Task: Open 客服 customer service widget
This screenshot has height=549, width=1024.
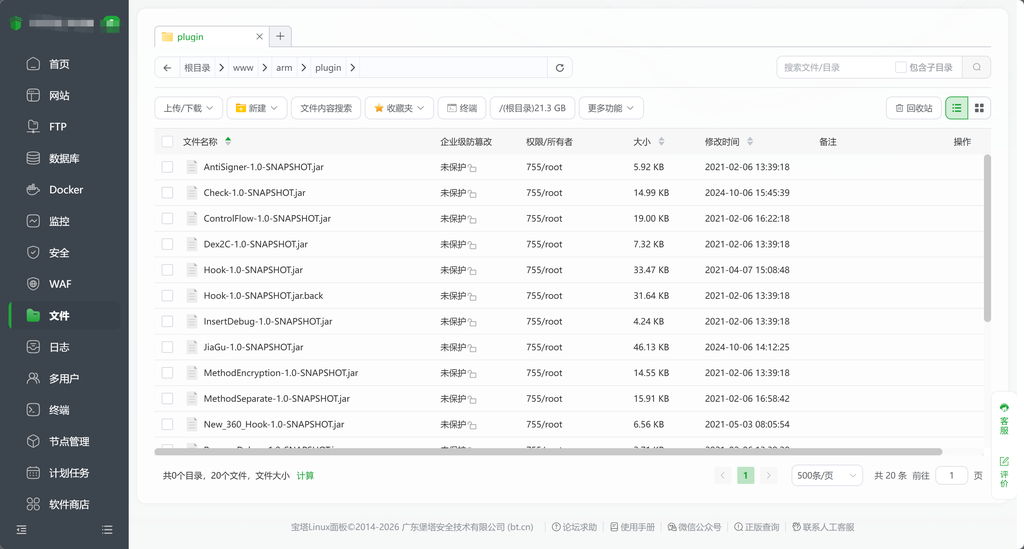Action: coord(1004,418)
